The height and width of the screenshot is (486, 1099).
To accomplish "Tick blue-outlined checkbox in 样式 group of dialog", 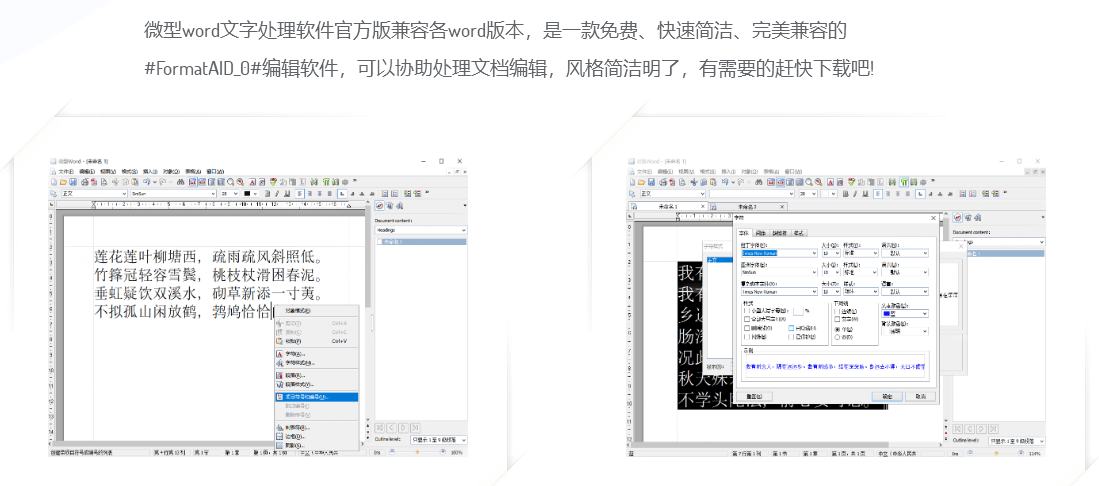I will tap(791, 328).
